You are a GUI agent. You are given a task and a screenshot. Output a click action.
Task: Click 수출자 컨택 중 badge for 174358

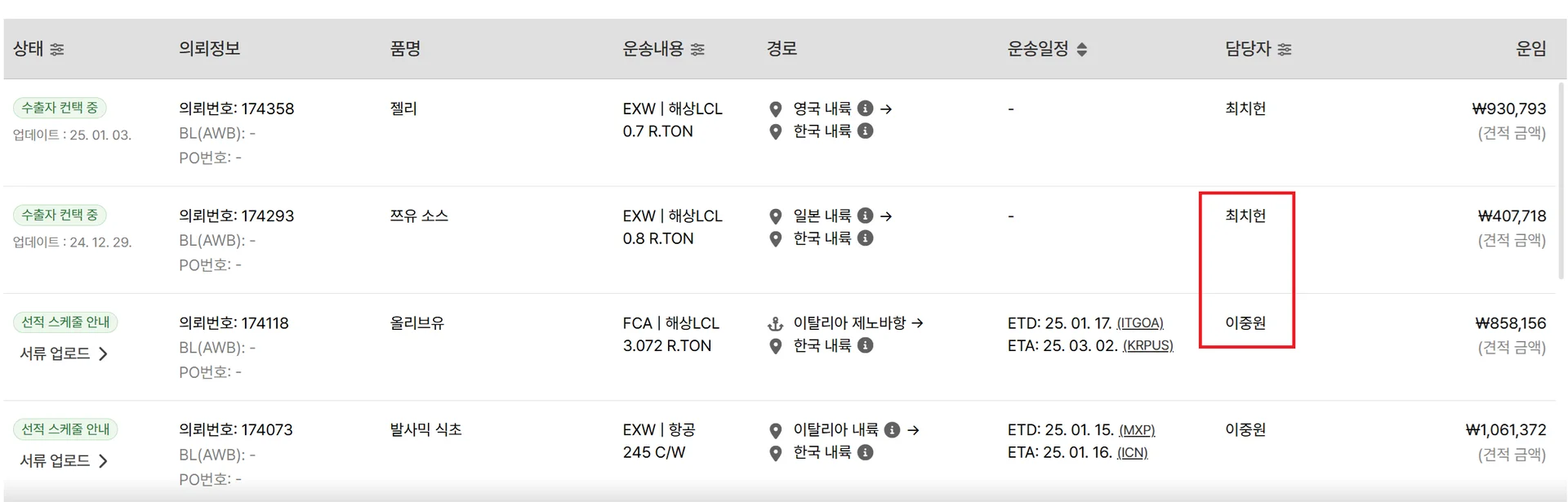[x=60, y=108]
